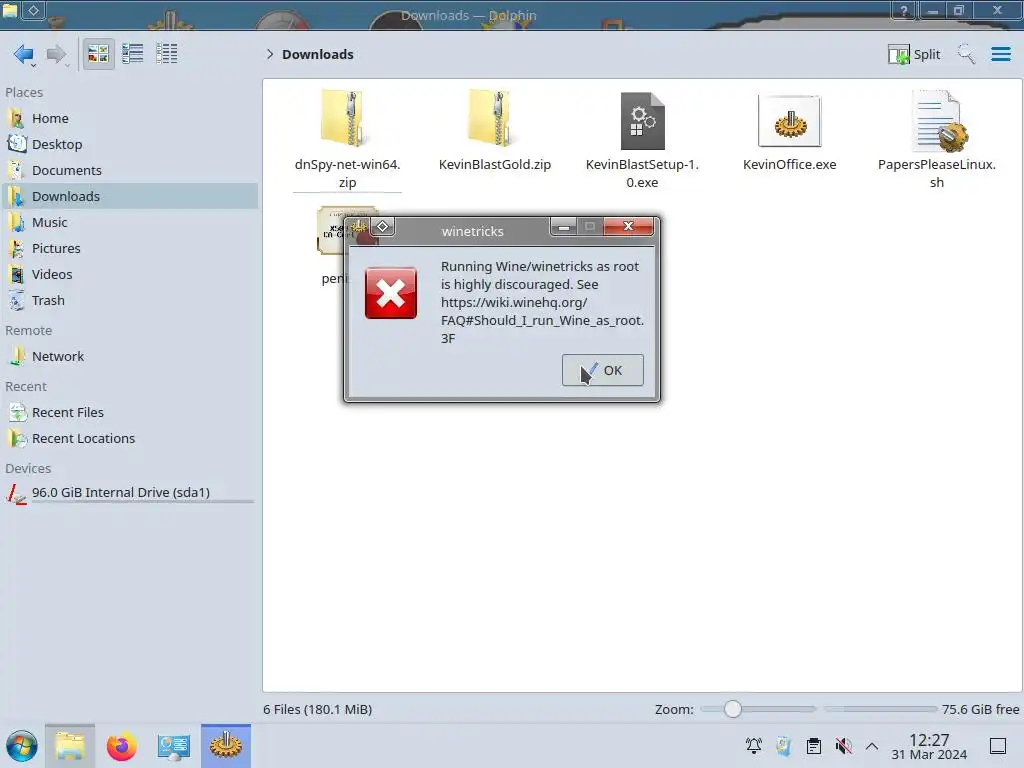The height and width of the screenshot is (768, 1024).
Task: Open Music in Places panel
Action: pos(131,223)
